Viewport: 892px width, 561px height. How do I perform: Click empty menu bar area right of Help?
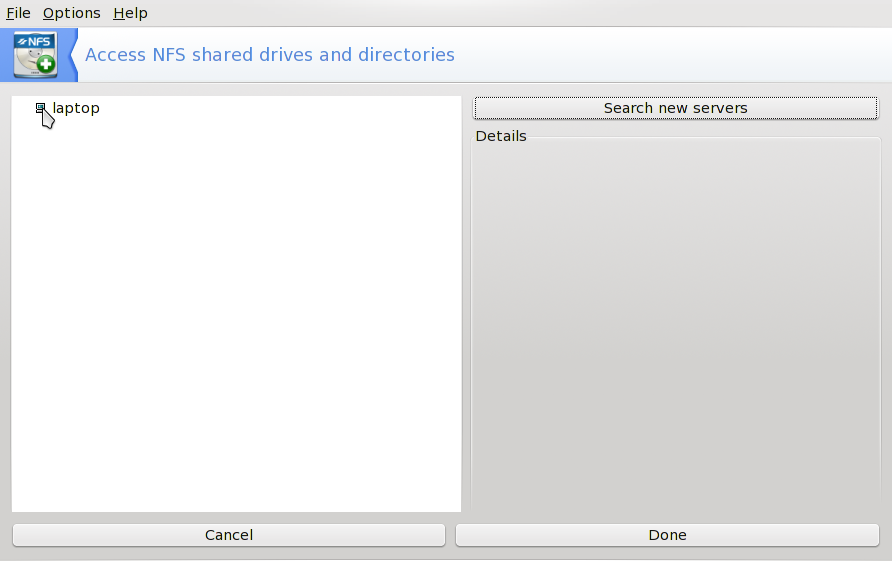(x=500, y=13)
